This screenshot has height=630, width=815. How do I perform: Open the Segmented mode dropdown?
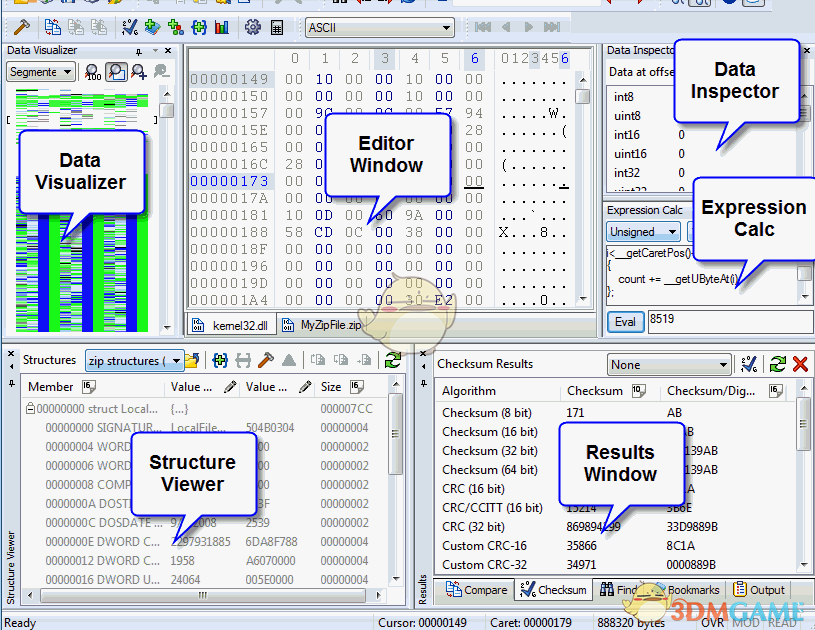coord(41,72)
